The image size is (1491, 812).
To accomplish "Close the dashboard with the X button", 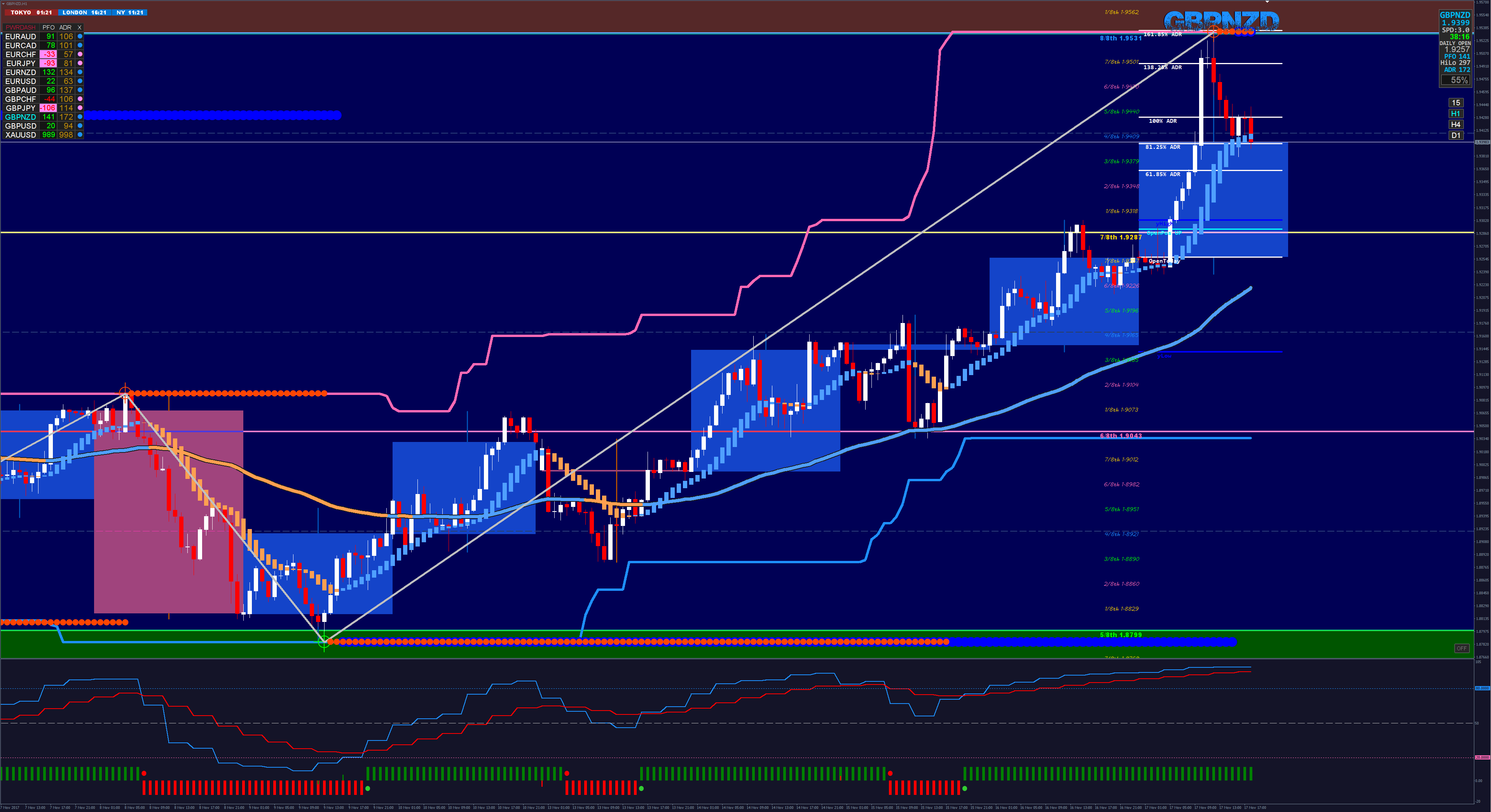I will pyautogui.click(x=80, y=27).
